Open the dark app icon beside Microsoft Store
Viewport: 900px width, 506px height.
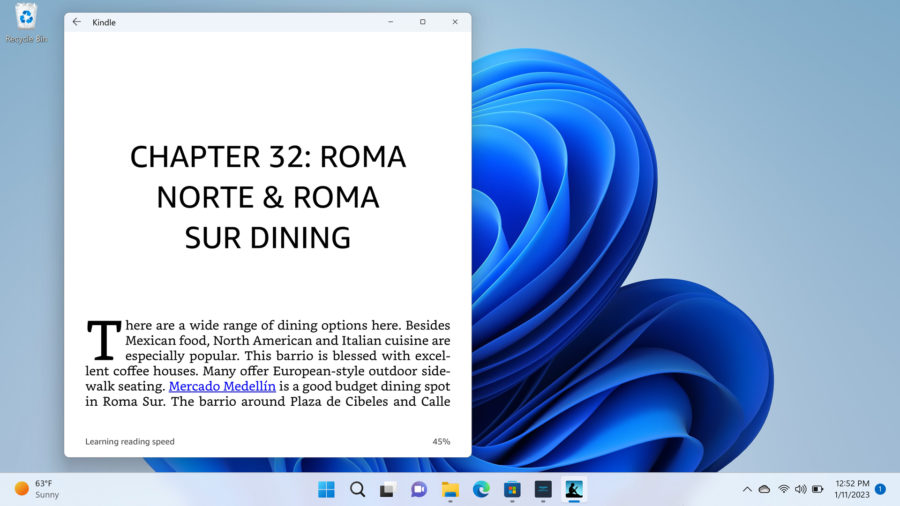[543, 489]
